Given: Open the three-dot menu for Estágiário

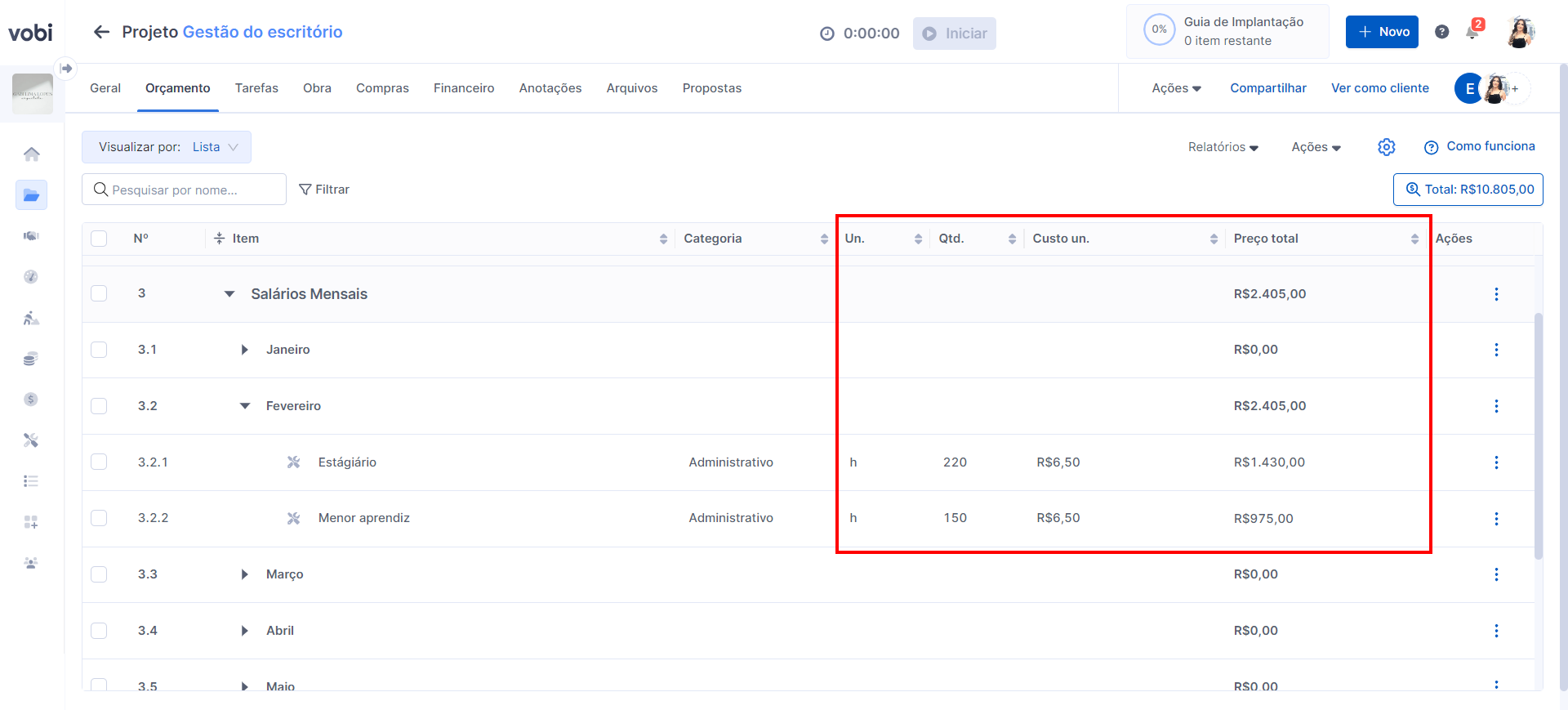Looking at the screenshot, I should click(x=1496, y=462).
